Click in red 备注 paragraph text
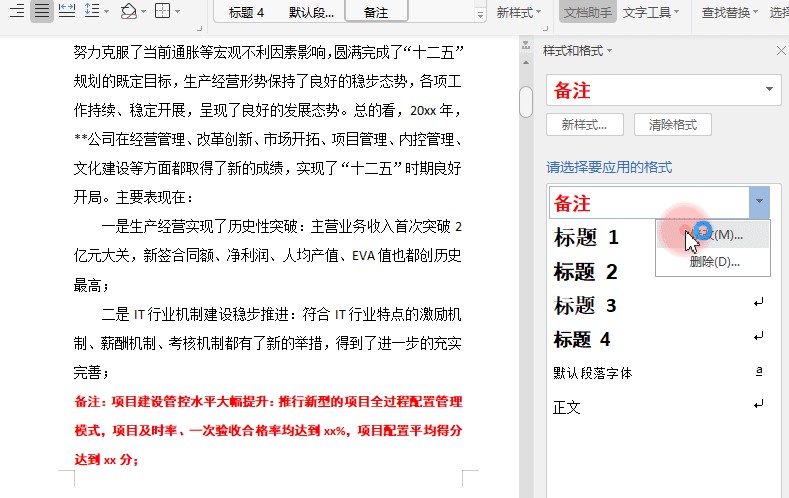This screenshot has height=498, width=789. tap(268, 431)
